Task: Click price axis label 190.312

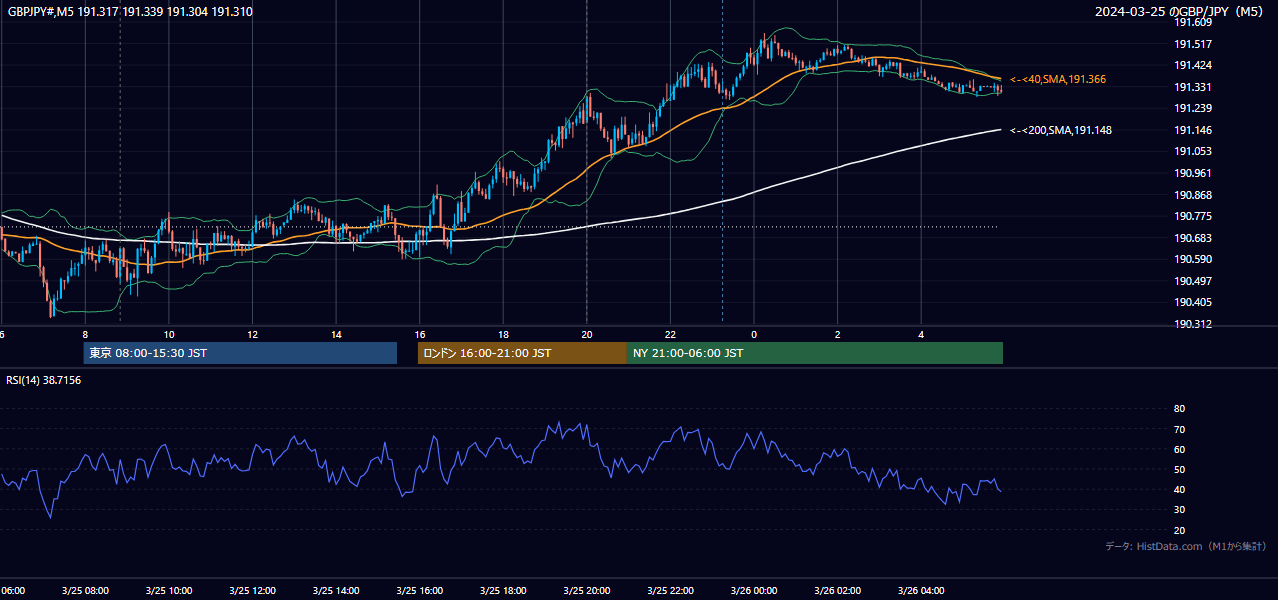Action: (1193, 324)
